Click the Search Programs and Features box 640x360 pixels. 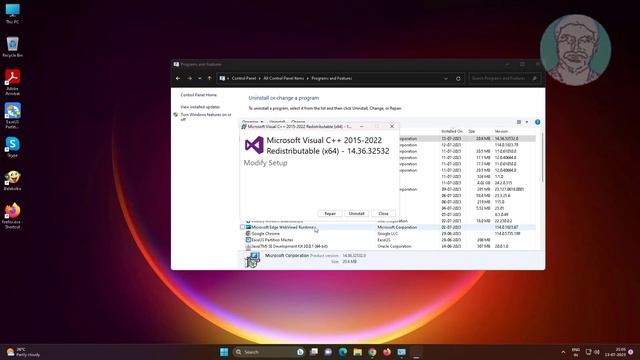pos(504,78)
